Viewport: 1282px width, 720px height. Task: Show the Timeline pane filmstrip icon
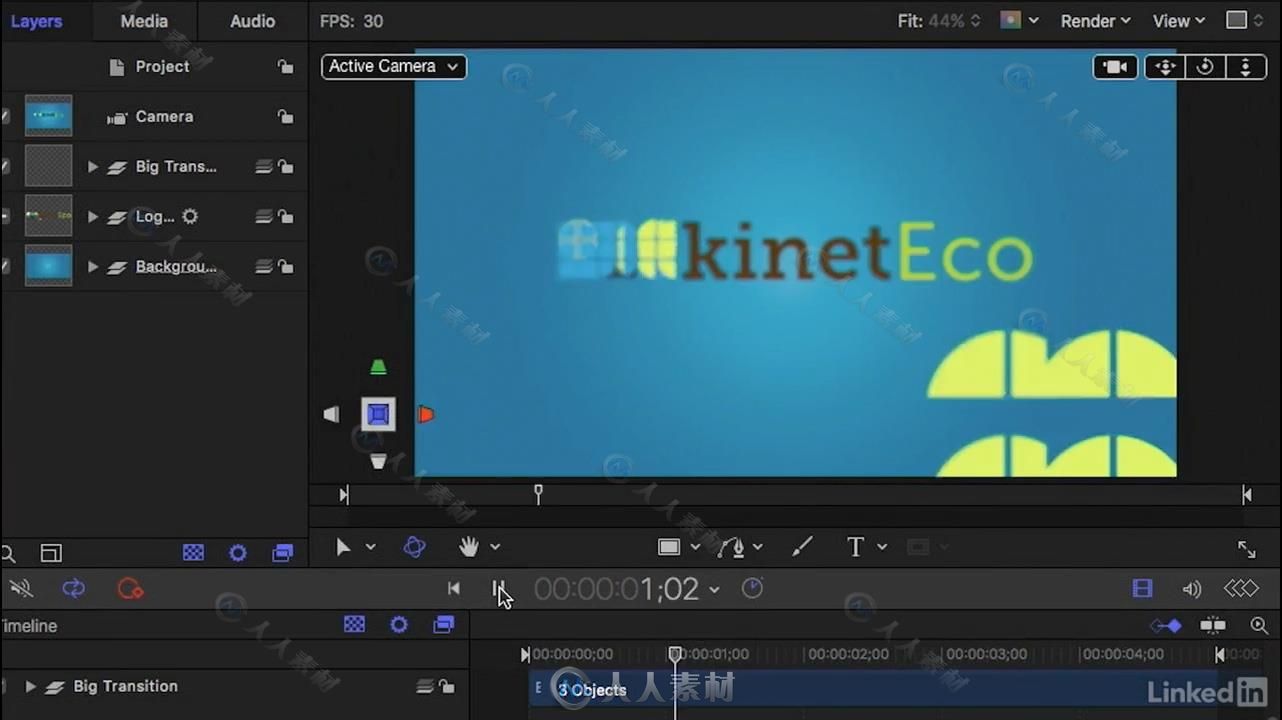pyautogui.click(x=1143, y=589)
